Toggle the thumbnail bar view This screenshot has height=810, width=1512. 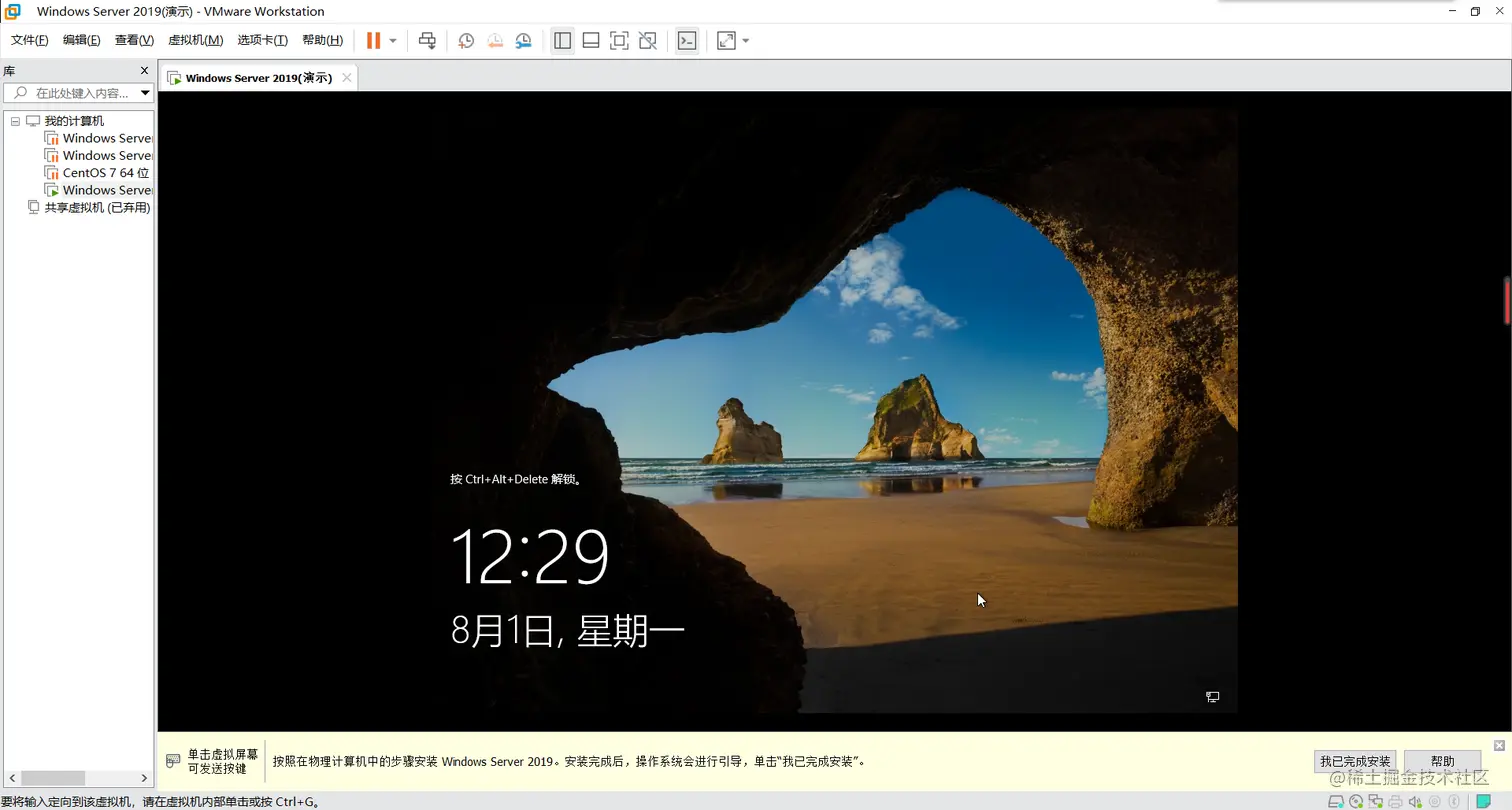[590, 40]
